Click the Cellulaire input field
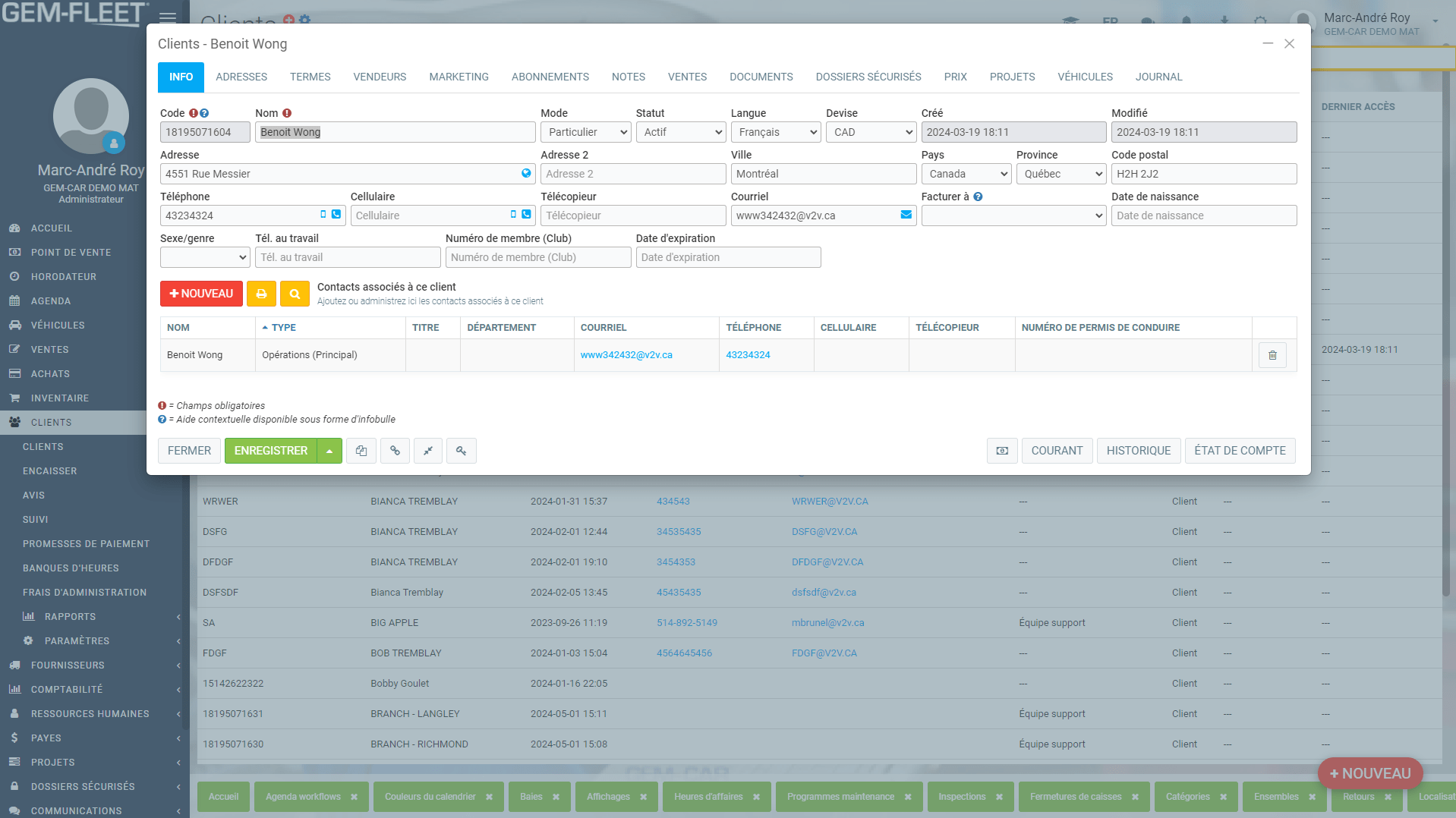The width and height of the screenshot is (1456, 818). pos(429,216)
